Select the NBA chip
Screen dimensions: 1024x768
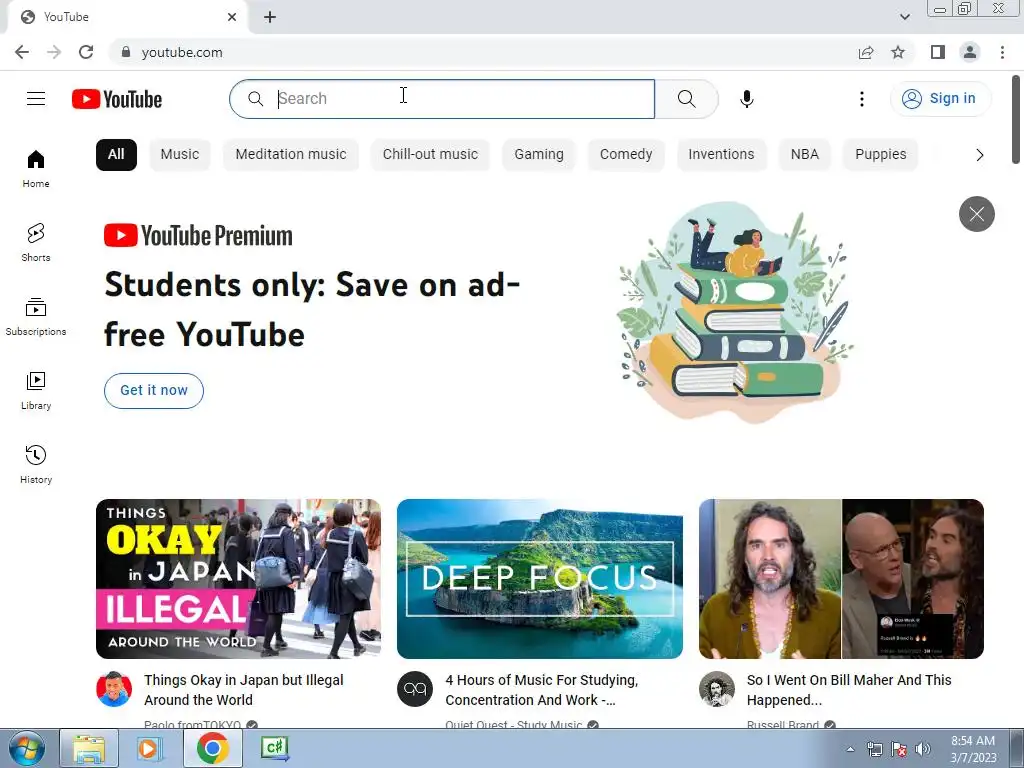[805, 155]
